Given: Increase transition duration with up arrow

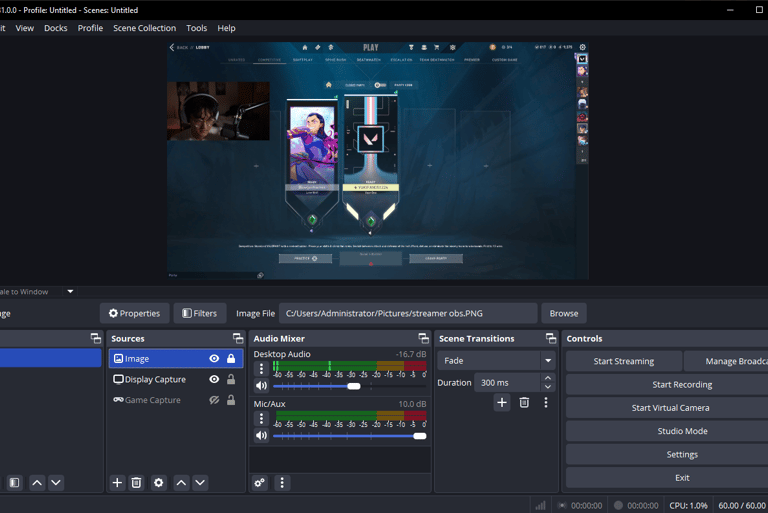Looking at the screenshot, I should 548,378.
